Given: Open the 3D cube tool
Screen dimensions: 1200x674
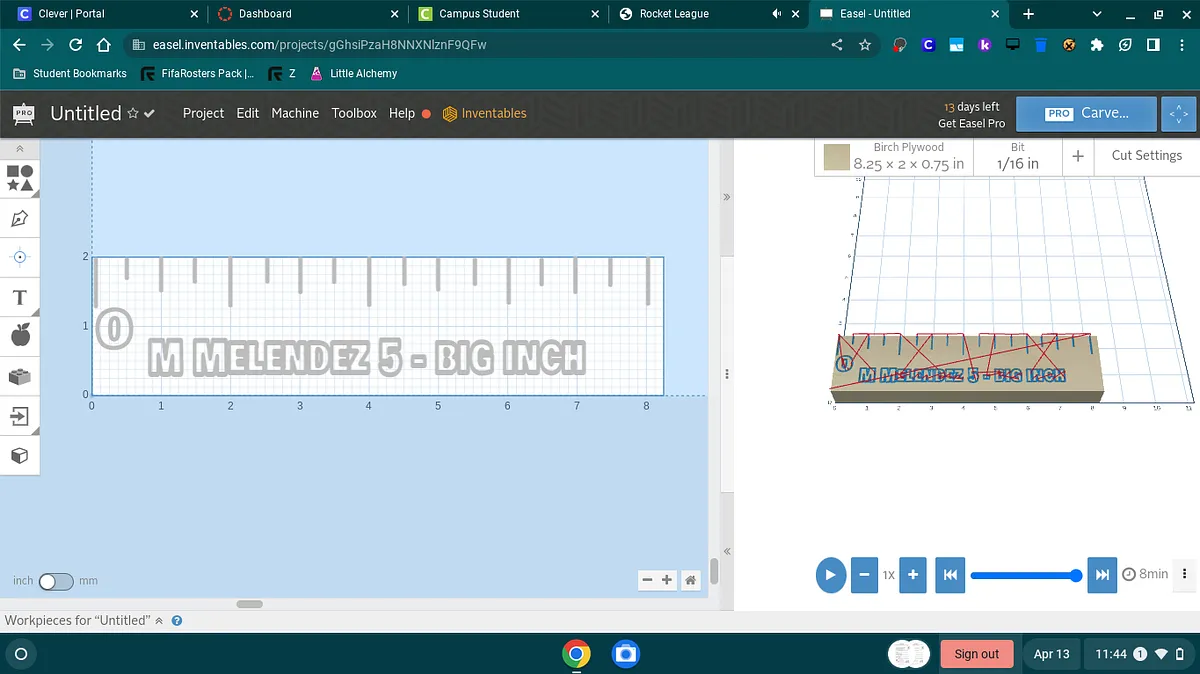Looking at the screenshot, I should (20, 456).
